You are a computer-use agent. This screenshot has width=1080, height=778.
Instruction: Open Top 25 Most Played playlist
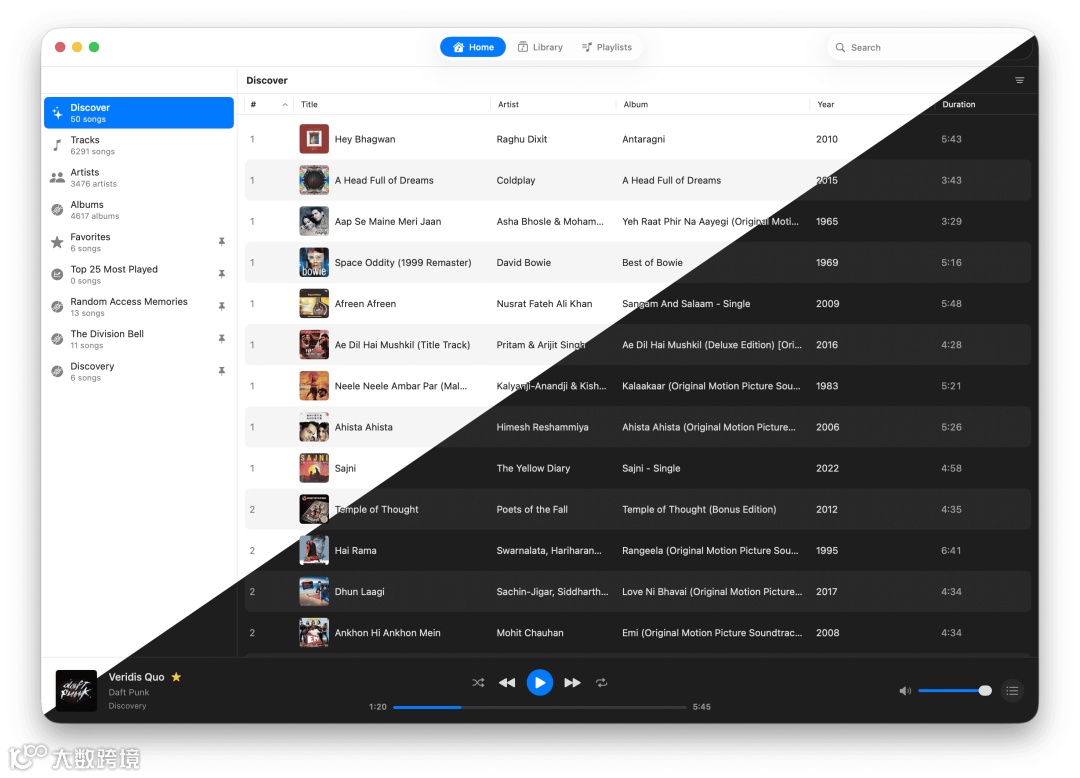138,274
